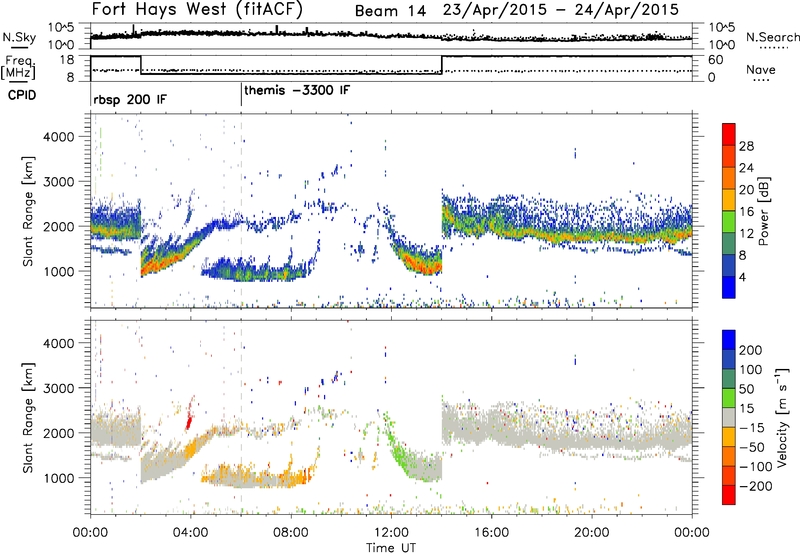Click the 'CPID' row label

tap(22, 95)
